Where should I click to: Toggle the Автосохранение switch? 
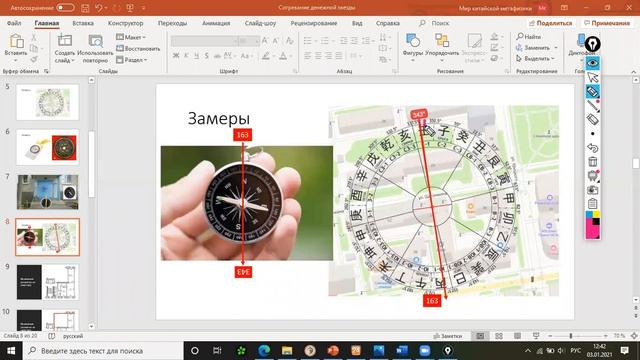click(x=65, y=8)
